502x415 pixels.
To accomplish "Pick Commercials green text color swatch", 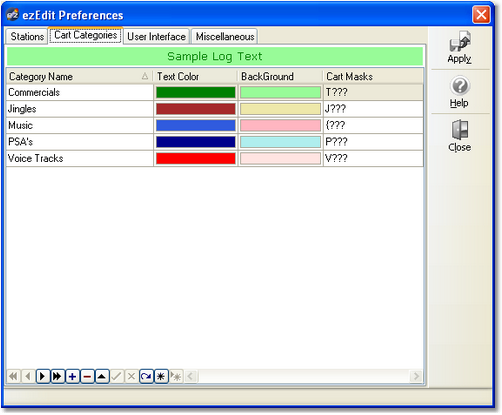I will pyautogui.click(x=196, y=92).
